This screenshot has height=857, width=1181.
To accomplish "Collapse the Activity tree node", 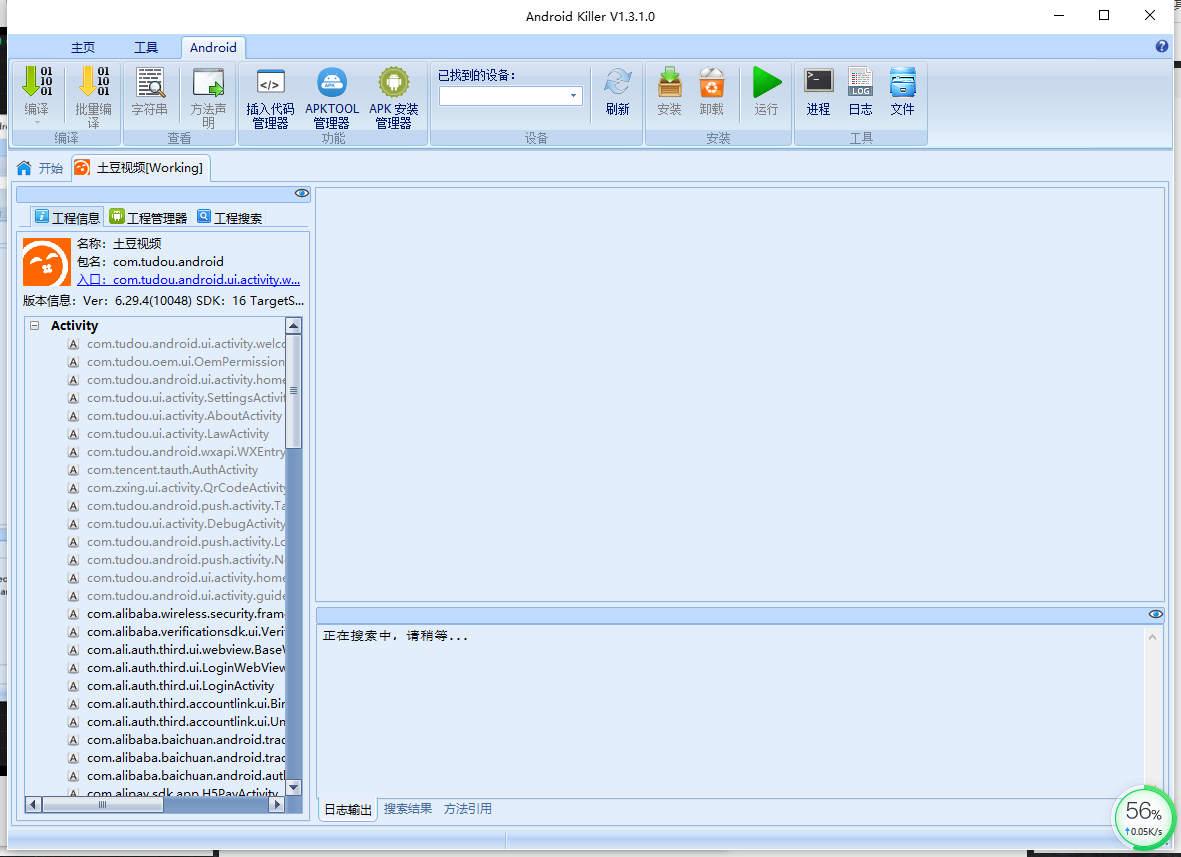I will 35,325.
